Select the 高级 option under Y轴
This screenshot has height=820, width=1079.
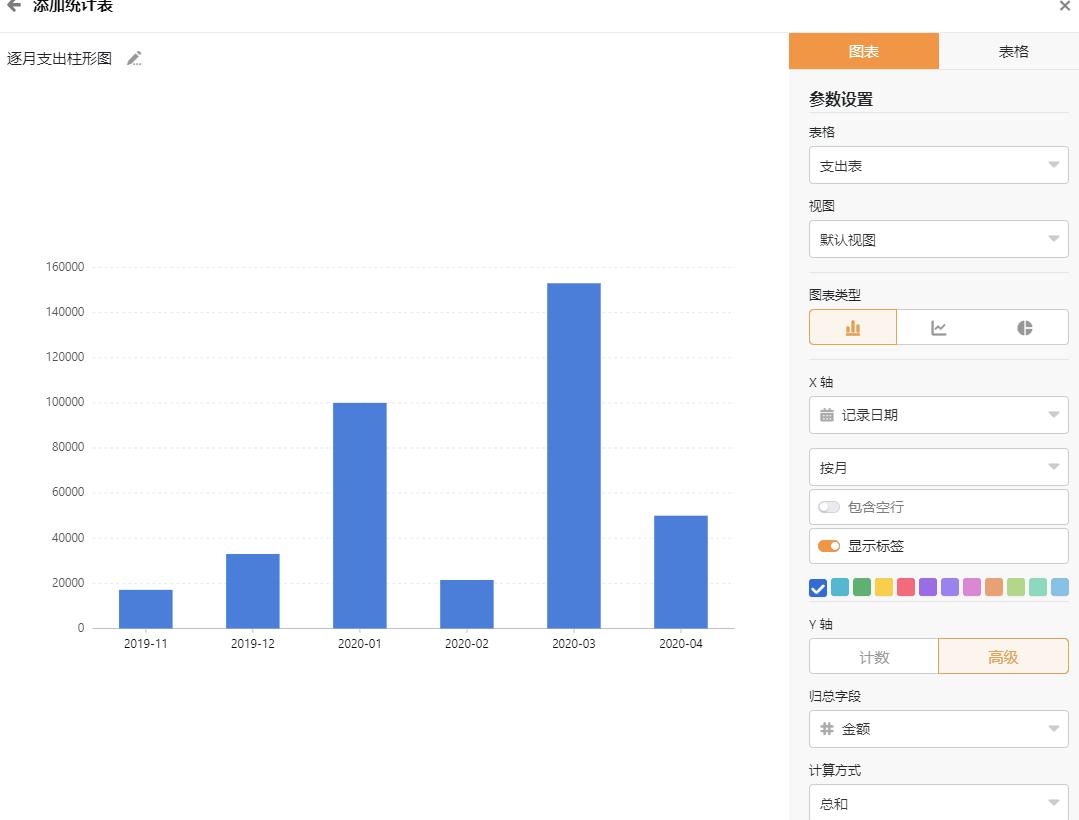(1003, 656)
